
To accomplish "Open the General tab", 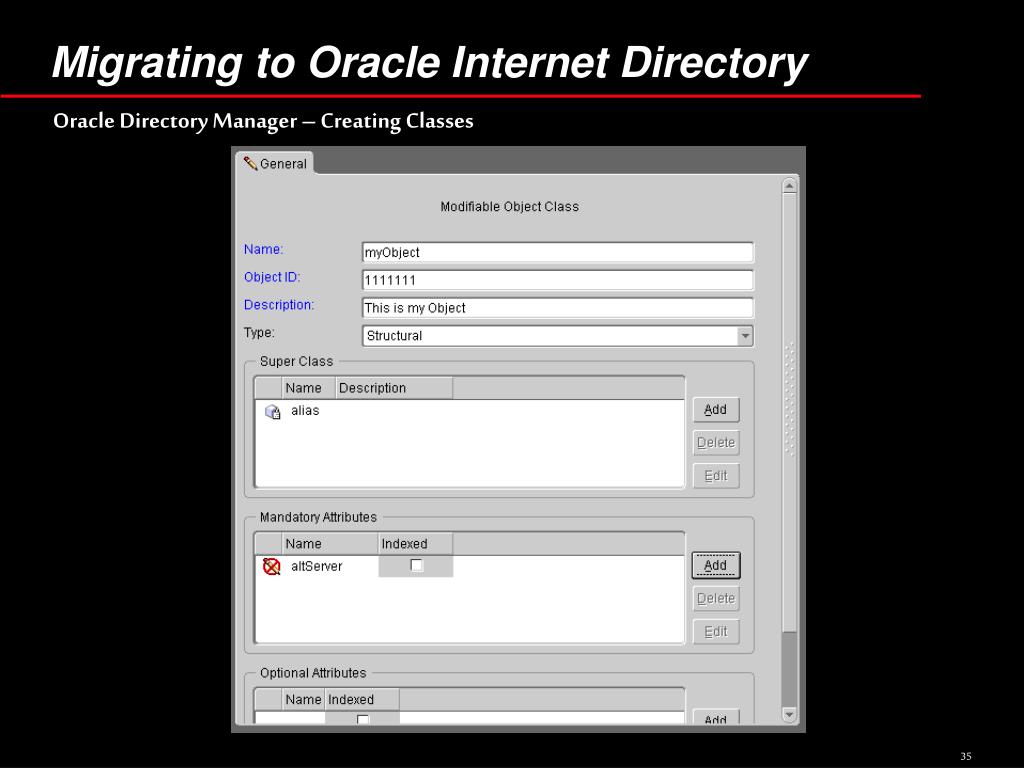I will click(275, 163).
